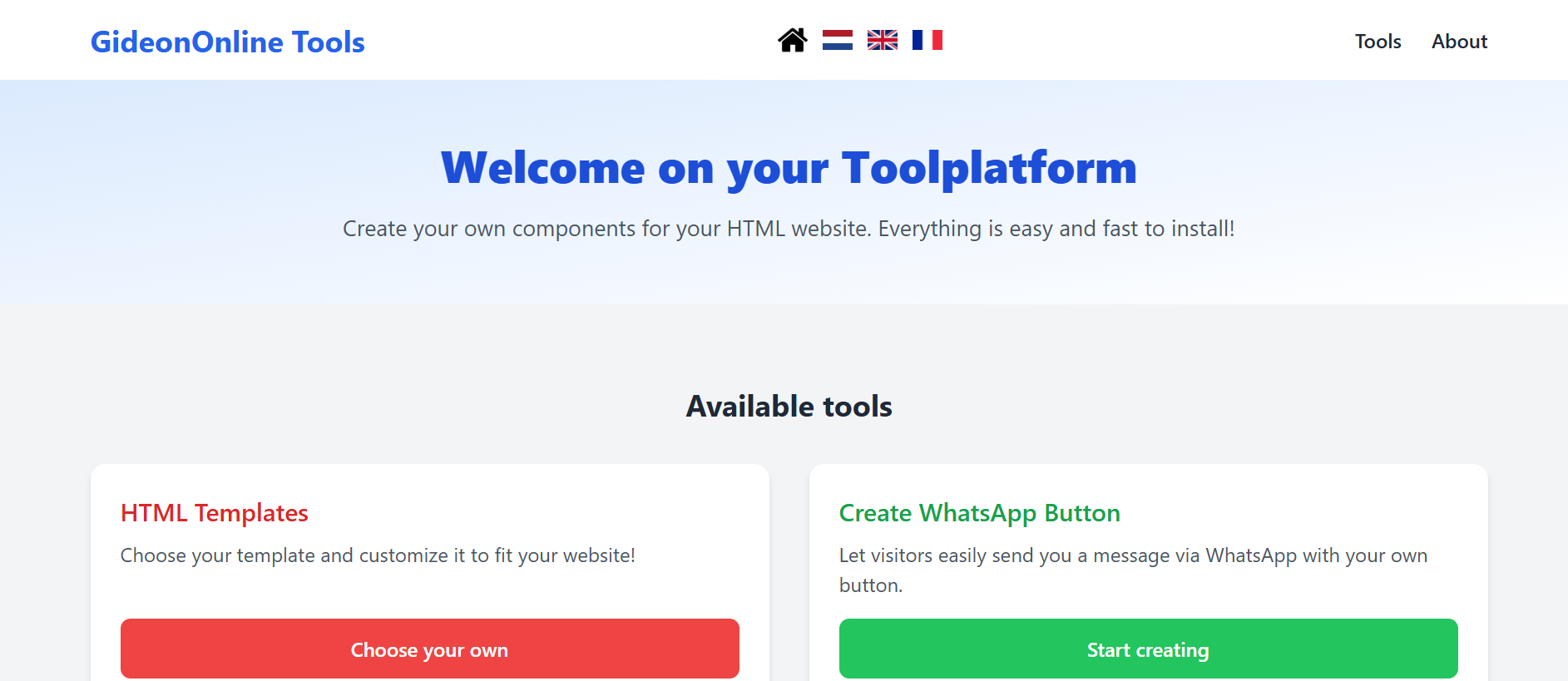Switch language with the Netherlands flag
Viewport: 1568px width, 681px height.
click(838, 40)
